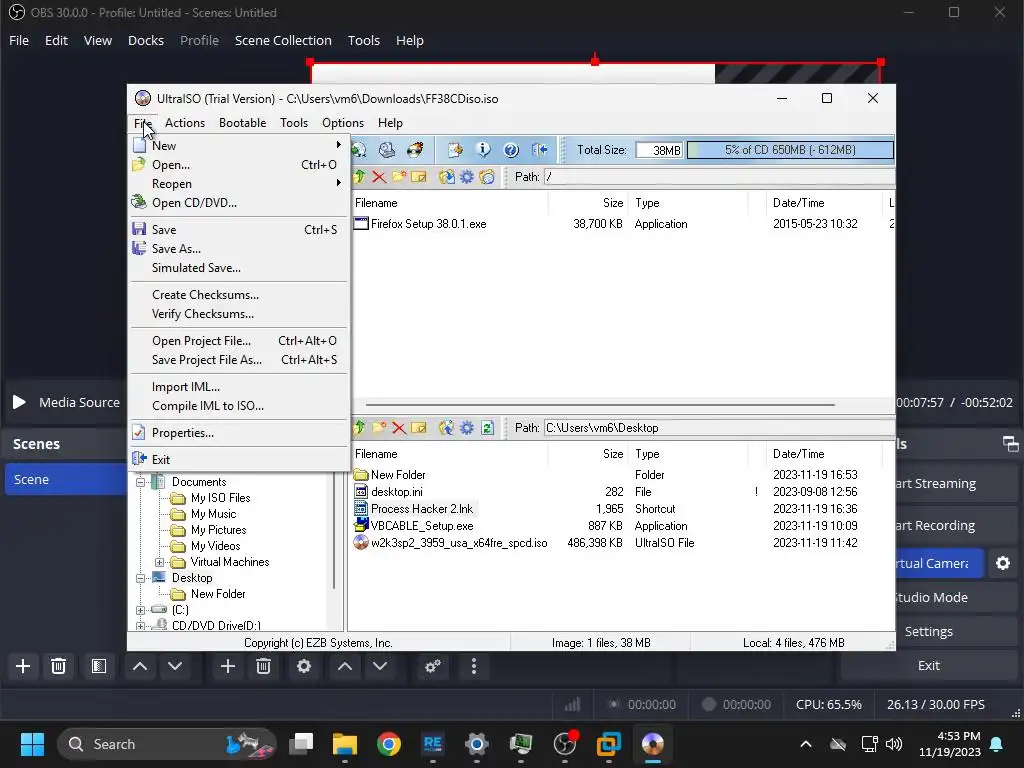Image resolution: width=1024 pixels, height=768 pixels.
Task: Click the Extract icon in image pane toolbar
Action: 447,176
